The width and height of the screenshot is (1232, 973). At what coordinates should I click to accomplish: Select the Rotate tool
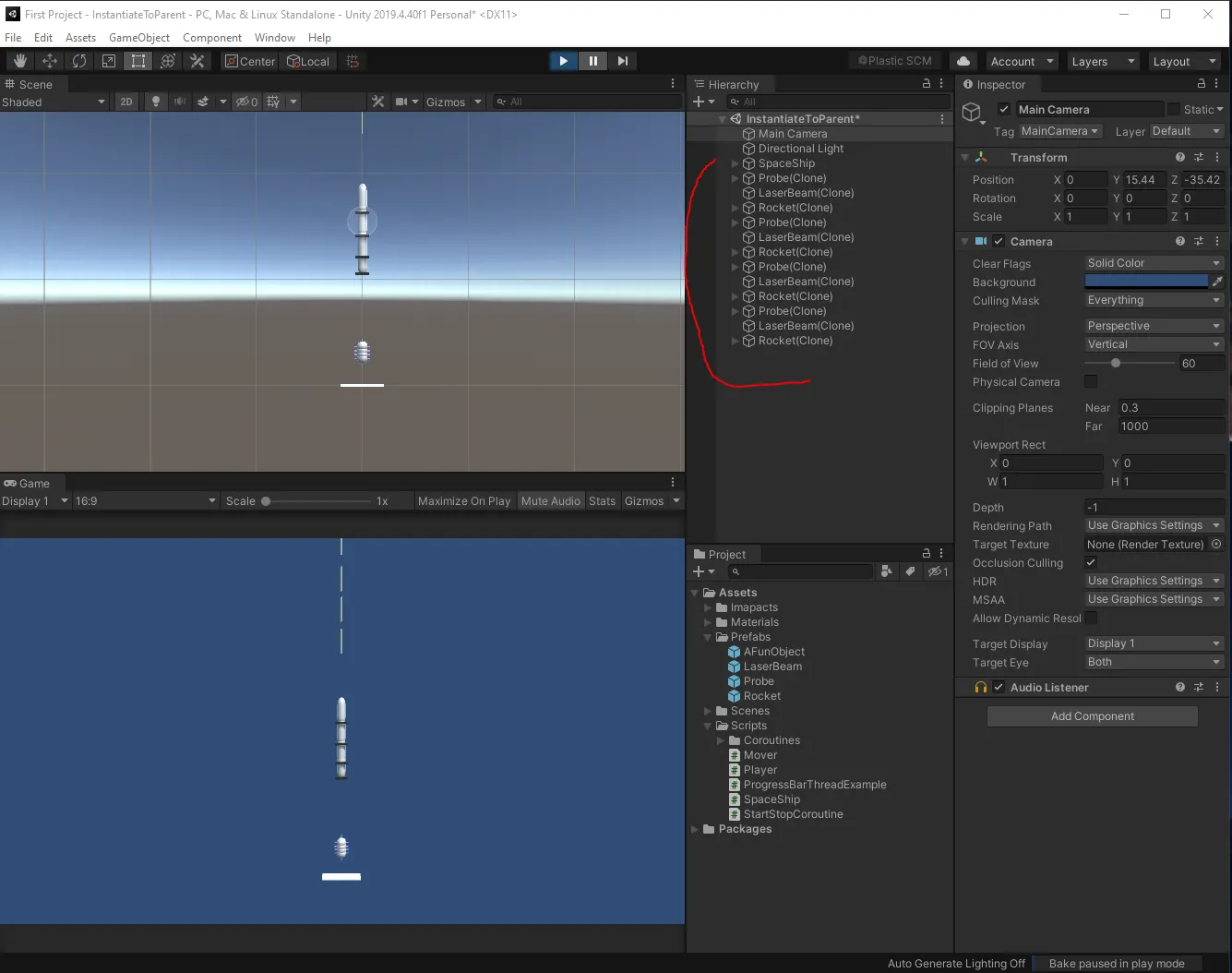[x=78, y=61]
